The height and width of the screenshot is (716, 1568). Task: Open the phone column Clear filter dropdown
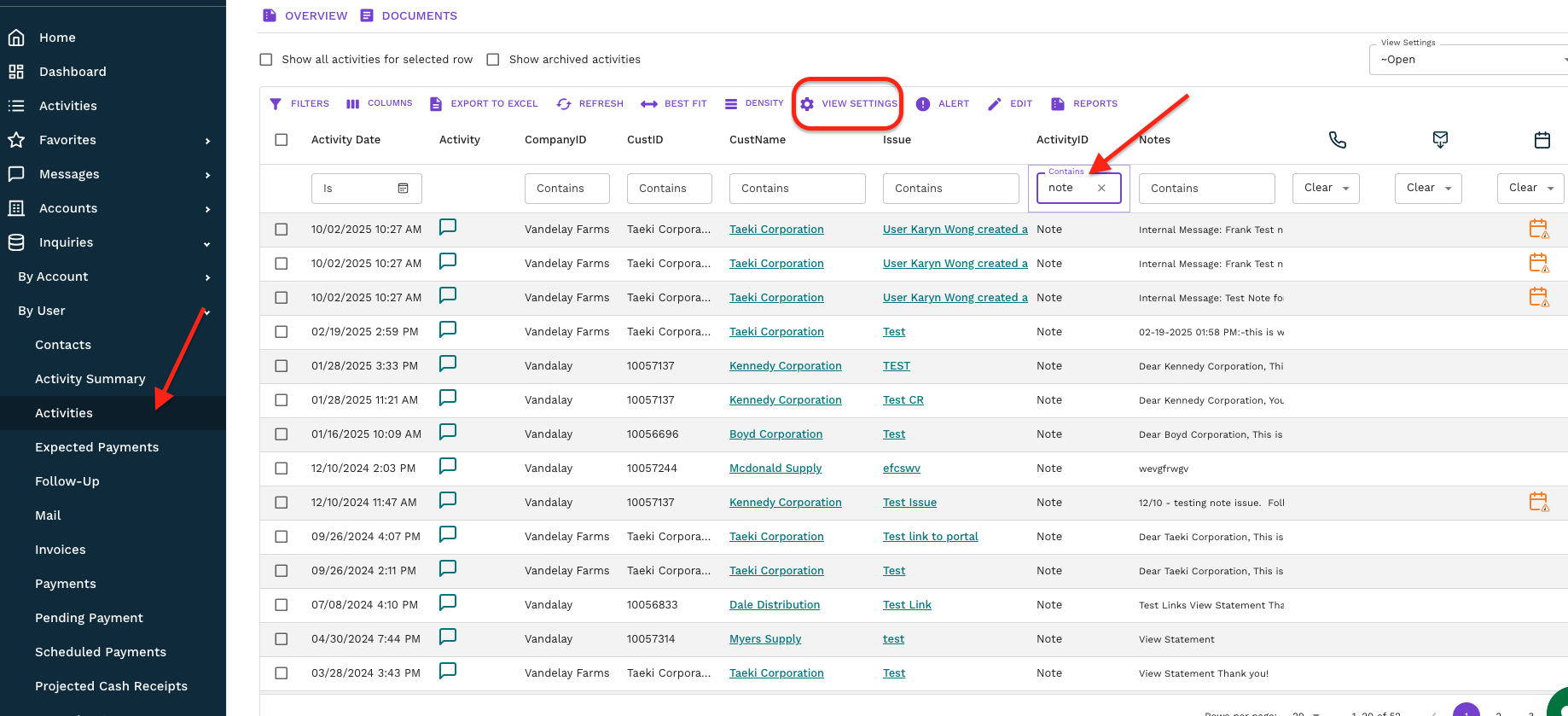click(1326, 189)
